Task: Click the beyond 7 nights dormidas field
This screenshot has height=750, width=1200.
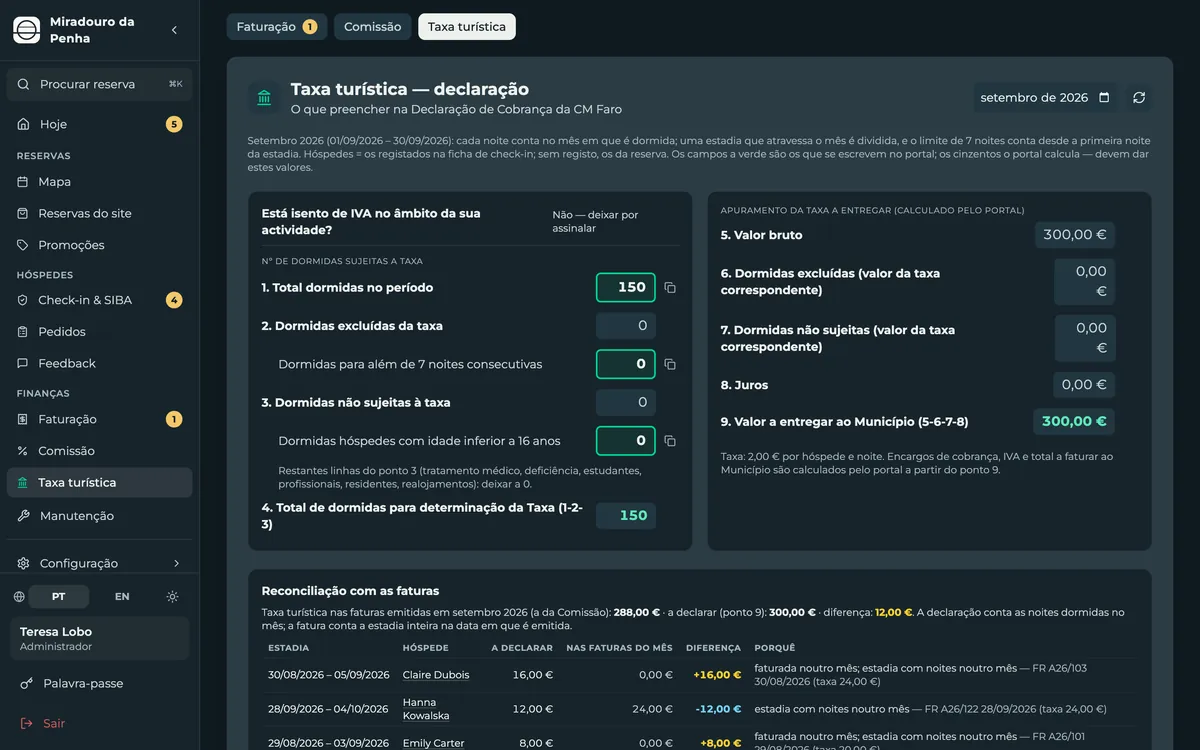Action: tap(626, 365)
